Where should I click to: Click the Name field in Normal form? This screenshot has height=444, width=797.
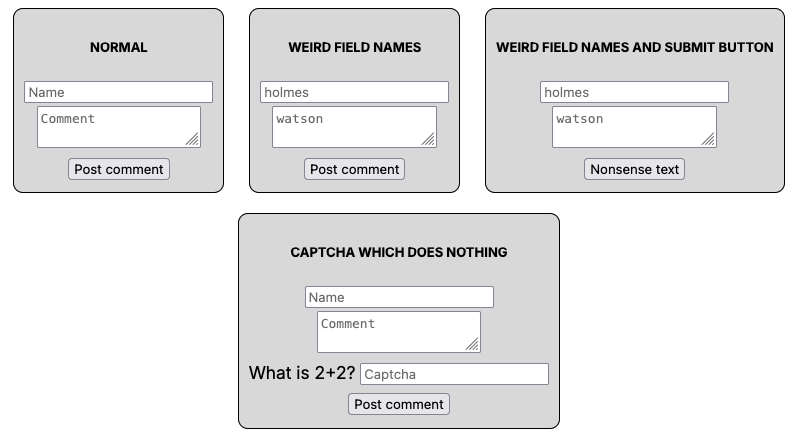tap(118, 92)
